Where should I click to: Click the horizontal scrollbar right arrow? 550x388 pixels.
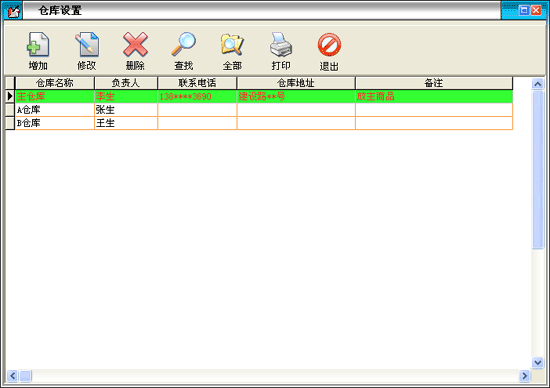524,376
